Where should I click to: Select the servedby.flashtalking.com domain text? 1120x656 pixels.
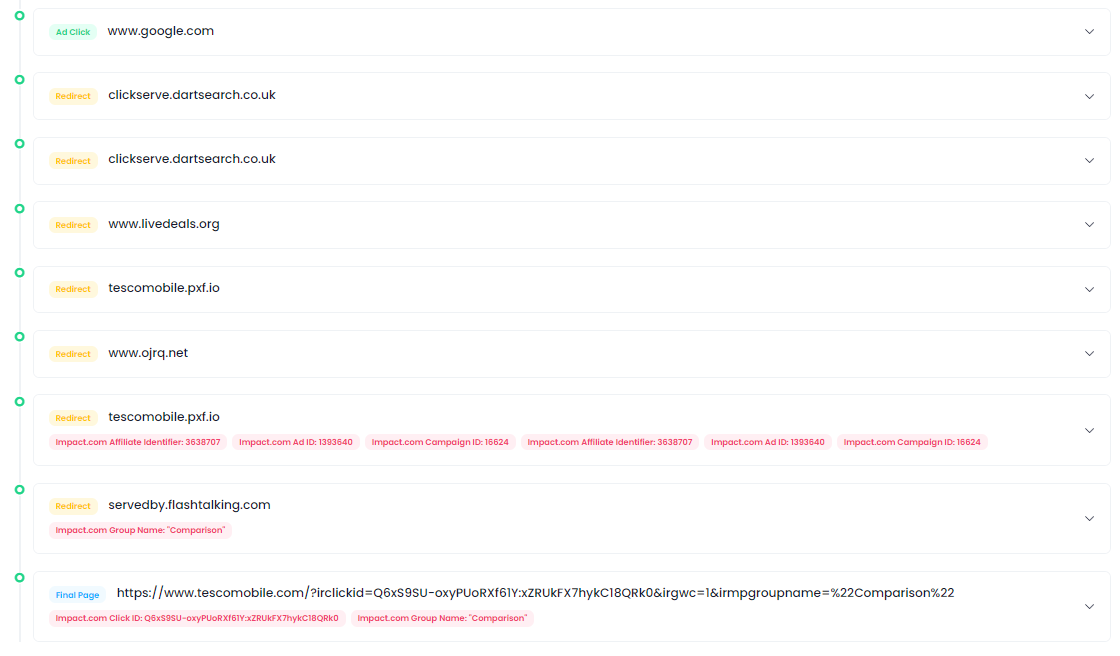coord(189,505)
